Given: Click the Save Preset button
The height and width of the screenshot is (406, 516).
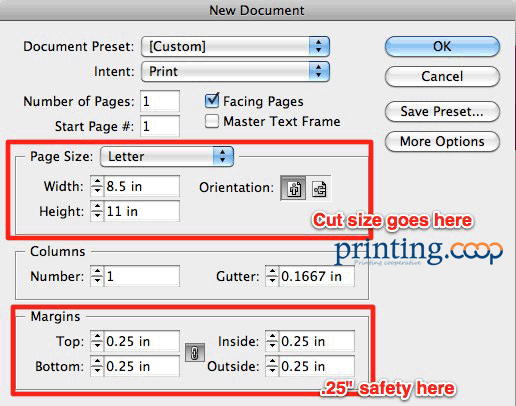Looking at the screenshot, I should point(442,111).
